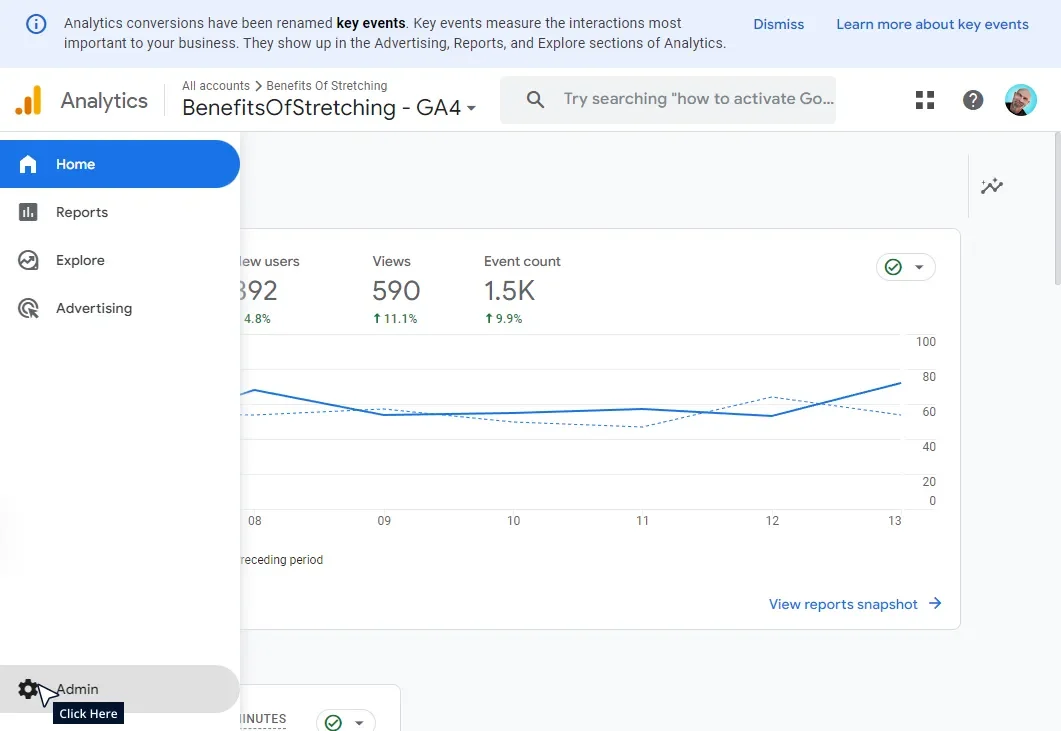Screen dimensions: 1061x731
Task: Toggle the data quality checkmark on the metrics card
Action: [893, 267]
